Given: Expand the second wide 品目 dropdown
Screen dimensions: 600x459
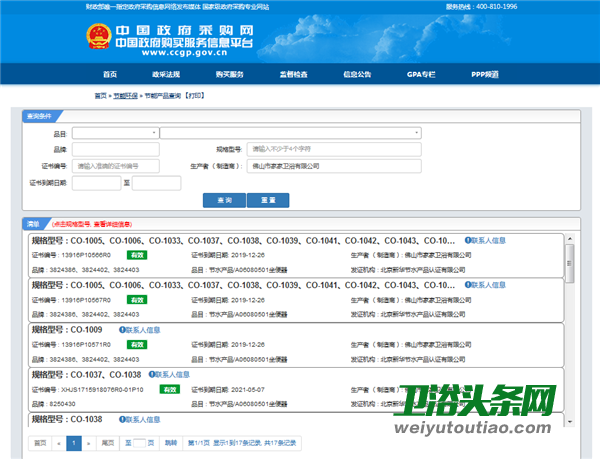Looking at the screenshot, I should coord(290,132).
